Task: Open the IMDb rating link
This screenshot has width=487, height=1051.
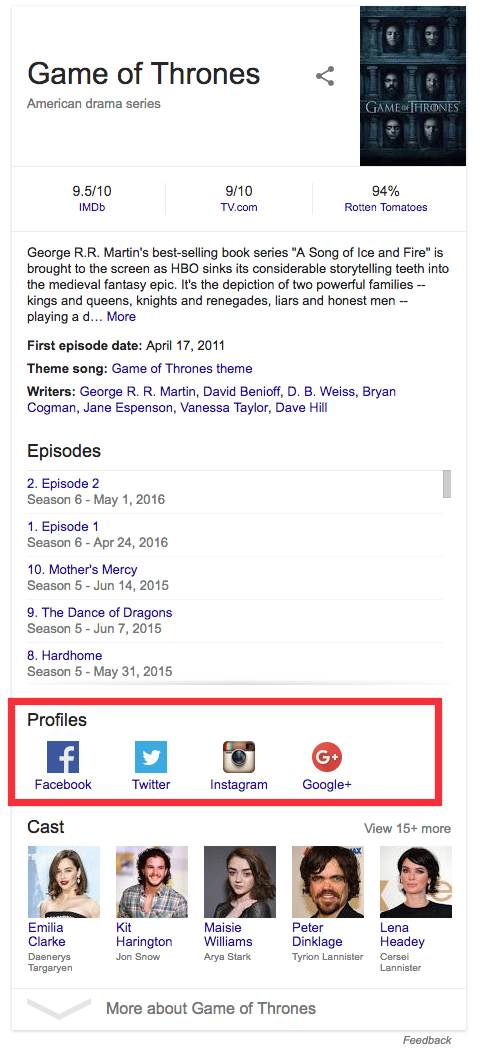Action: (92, 207)
